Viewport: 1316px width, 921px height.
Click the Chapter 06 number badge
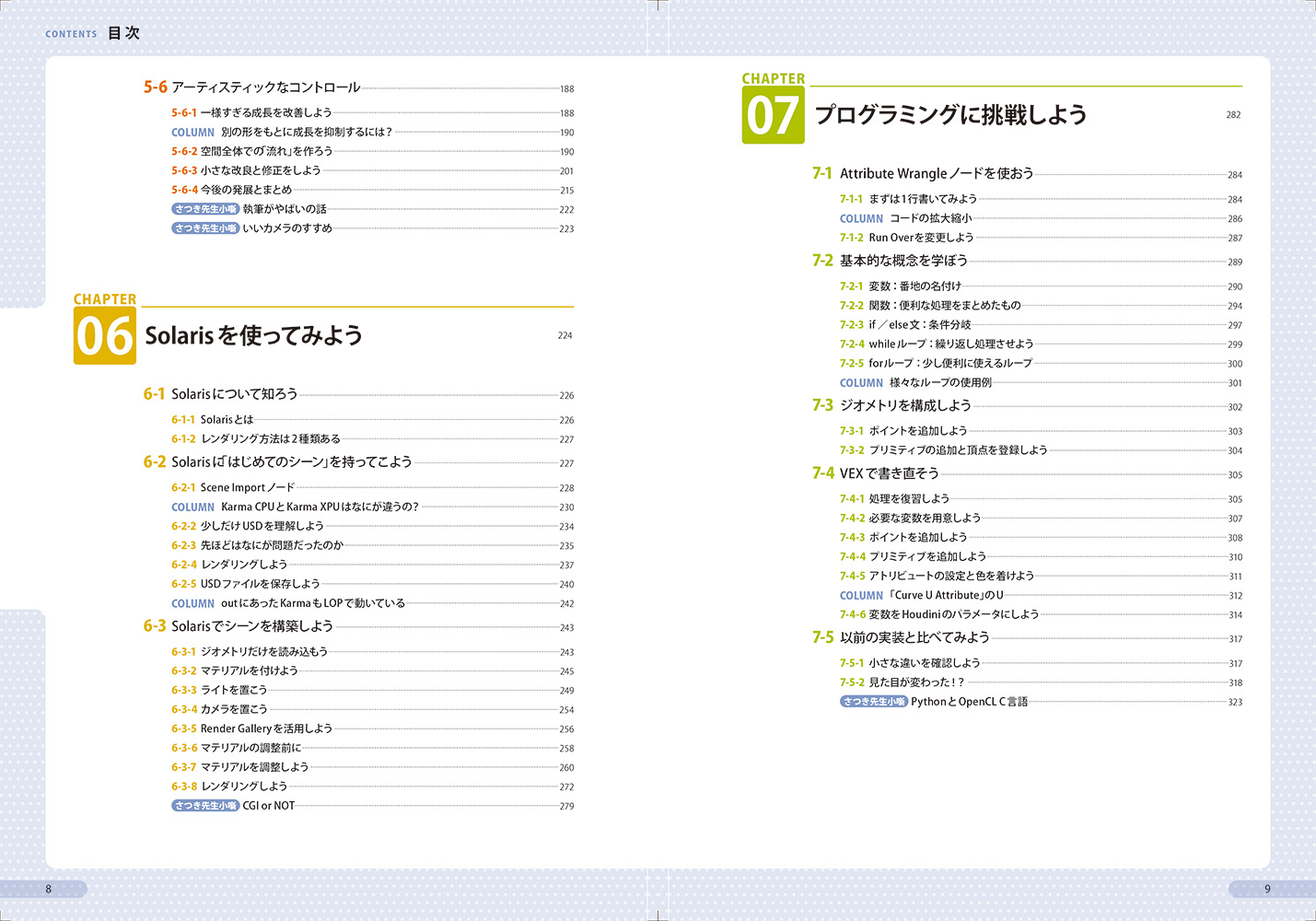coord(104,335)
